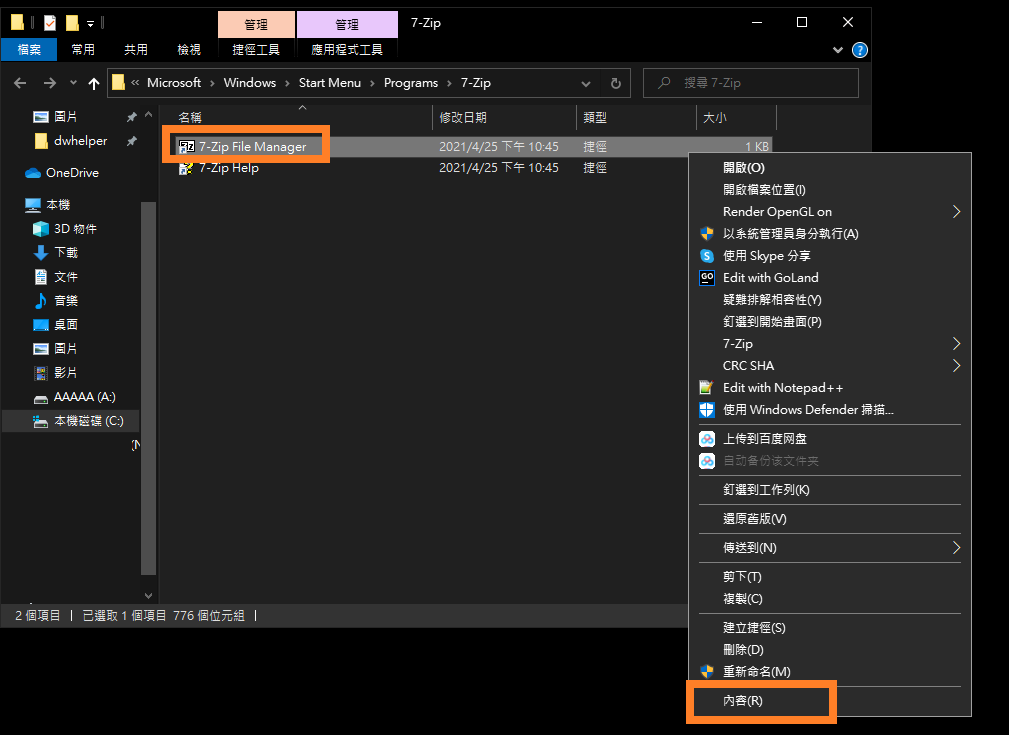This screenshot has height=735, width=1009.
Task: Choose 複製(C) in context menu
Action: pos(743,599)
